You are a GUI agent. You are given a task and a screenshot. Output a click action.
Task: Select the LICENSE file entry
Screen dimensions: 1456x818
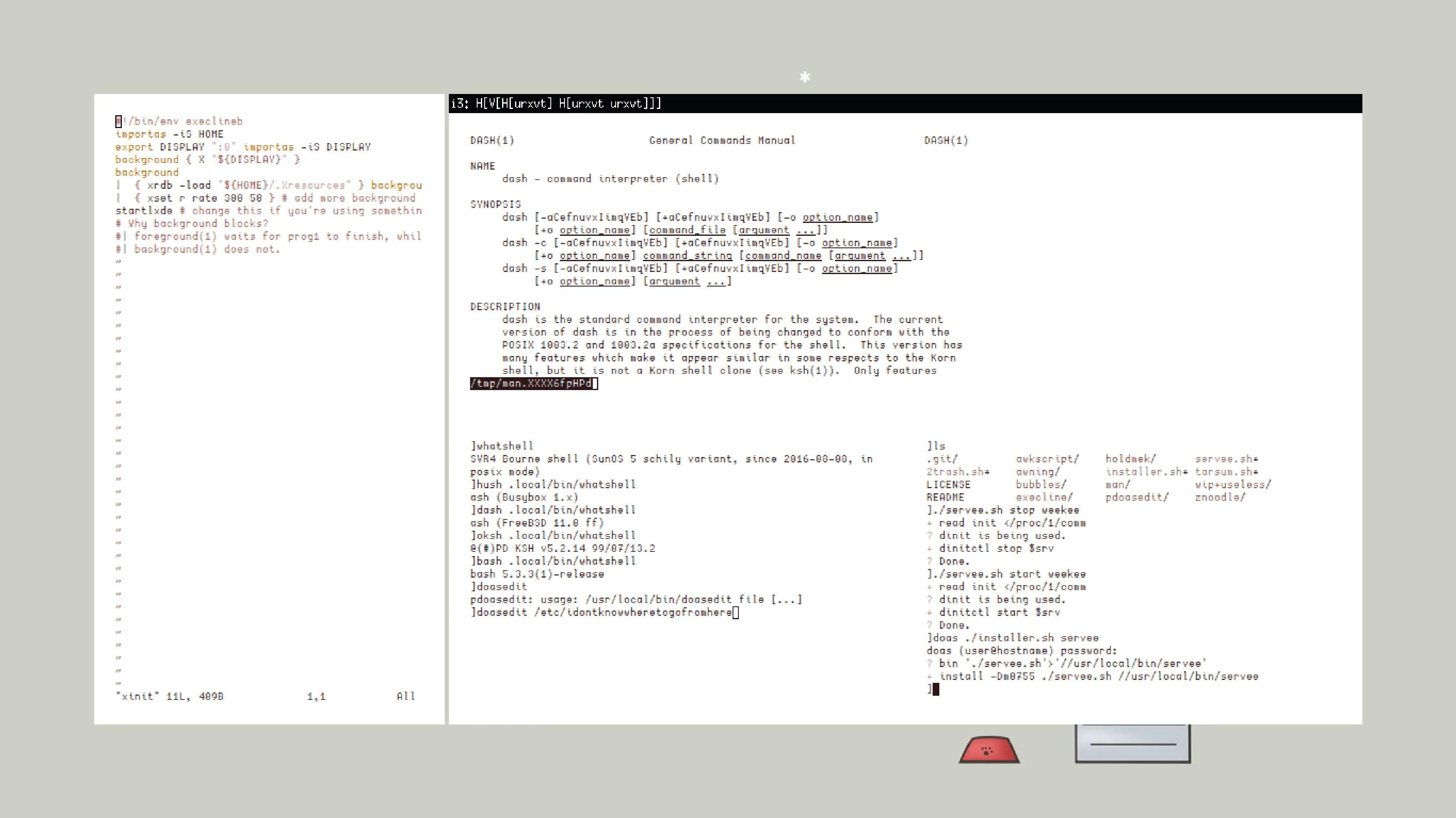click(948, 485)
